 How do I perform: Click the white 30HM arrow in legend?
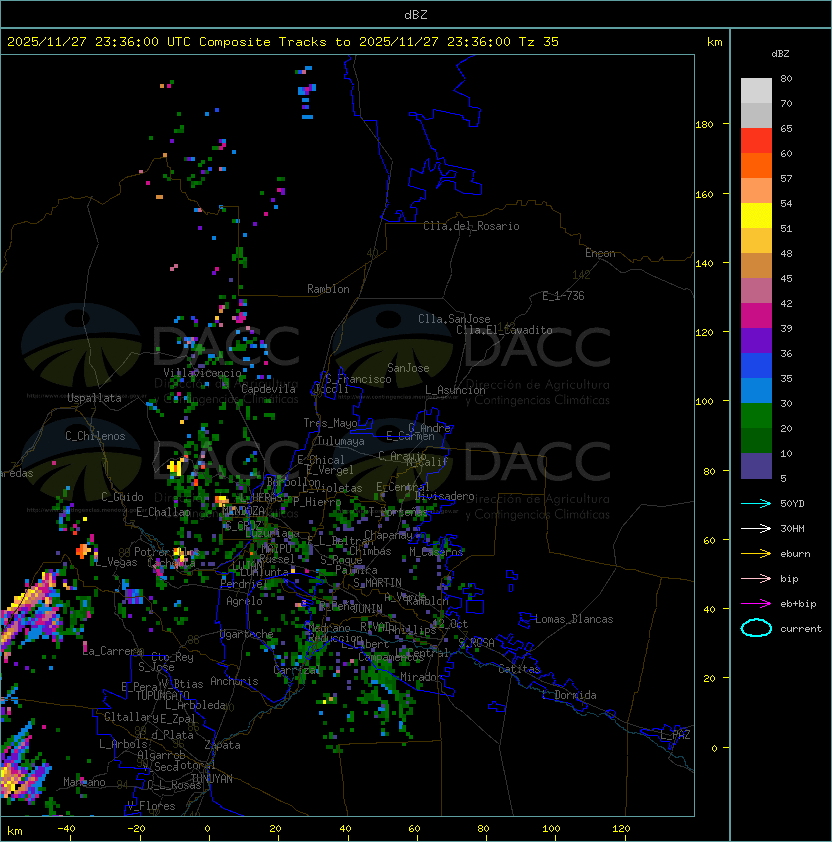tap(756, 528)
